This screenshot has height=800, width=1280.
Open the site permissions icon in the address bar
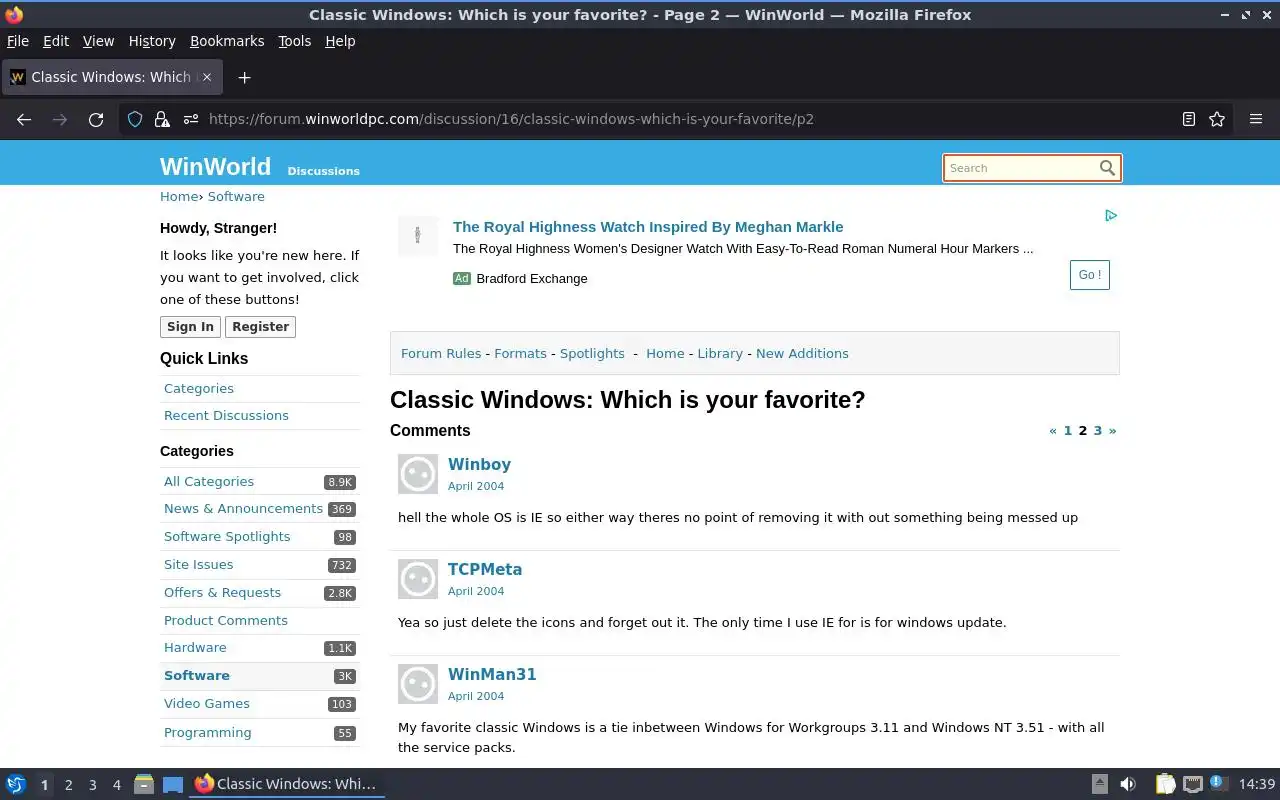[x=190, y=119]
